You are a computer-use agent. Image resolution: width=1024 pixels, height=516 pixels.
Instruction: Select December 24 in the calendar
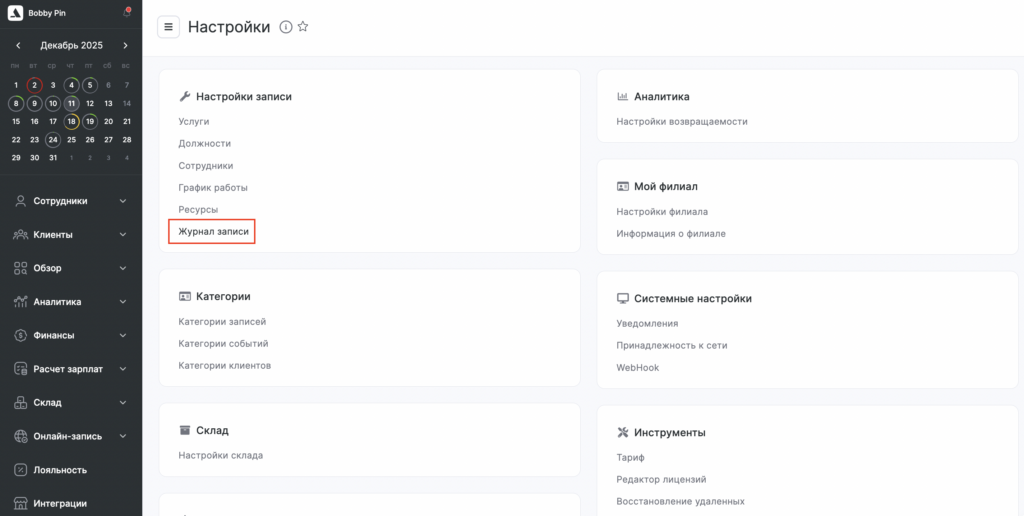click(x=53, y=139)
